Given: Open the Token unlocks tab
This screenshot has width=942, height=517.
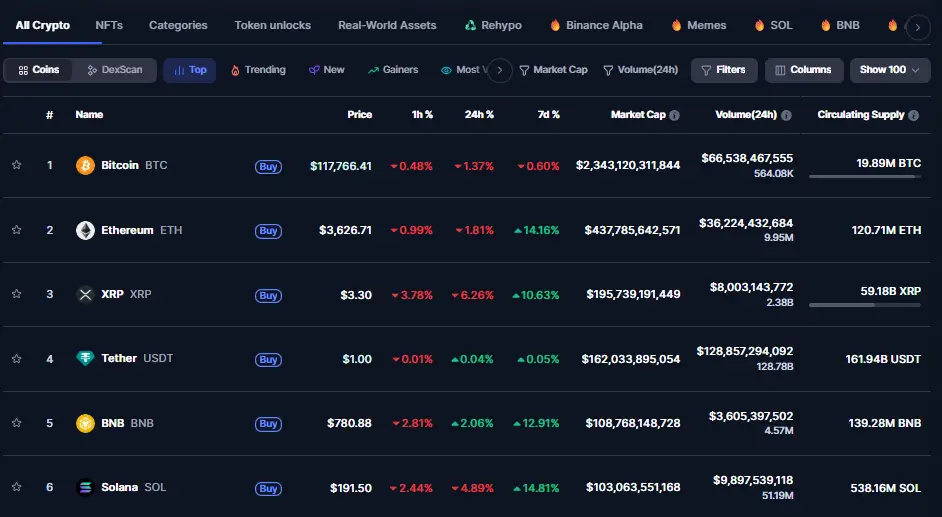Looking at the screenshot, I should 273,26.
